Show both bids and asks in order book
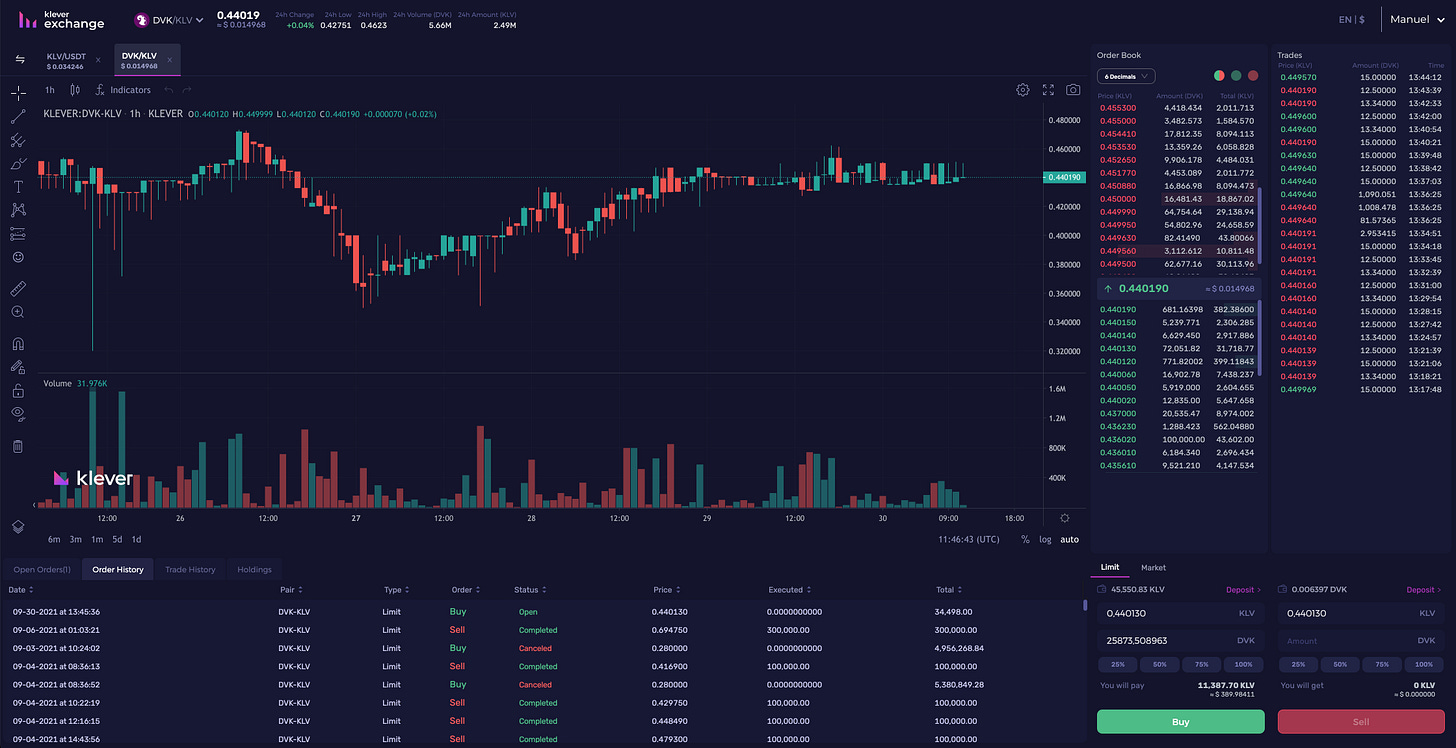The image size is (1456, 748). click(1219, 76)
